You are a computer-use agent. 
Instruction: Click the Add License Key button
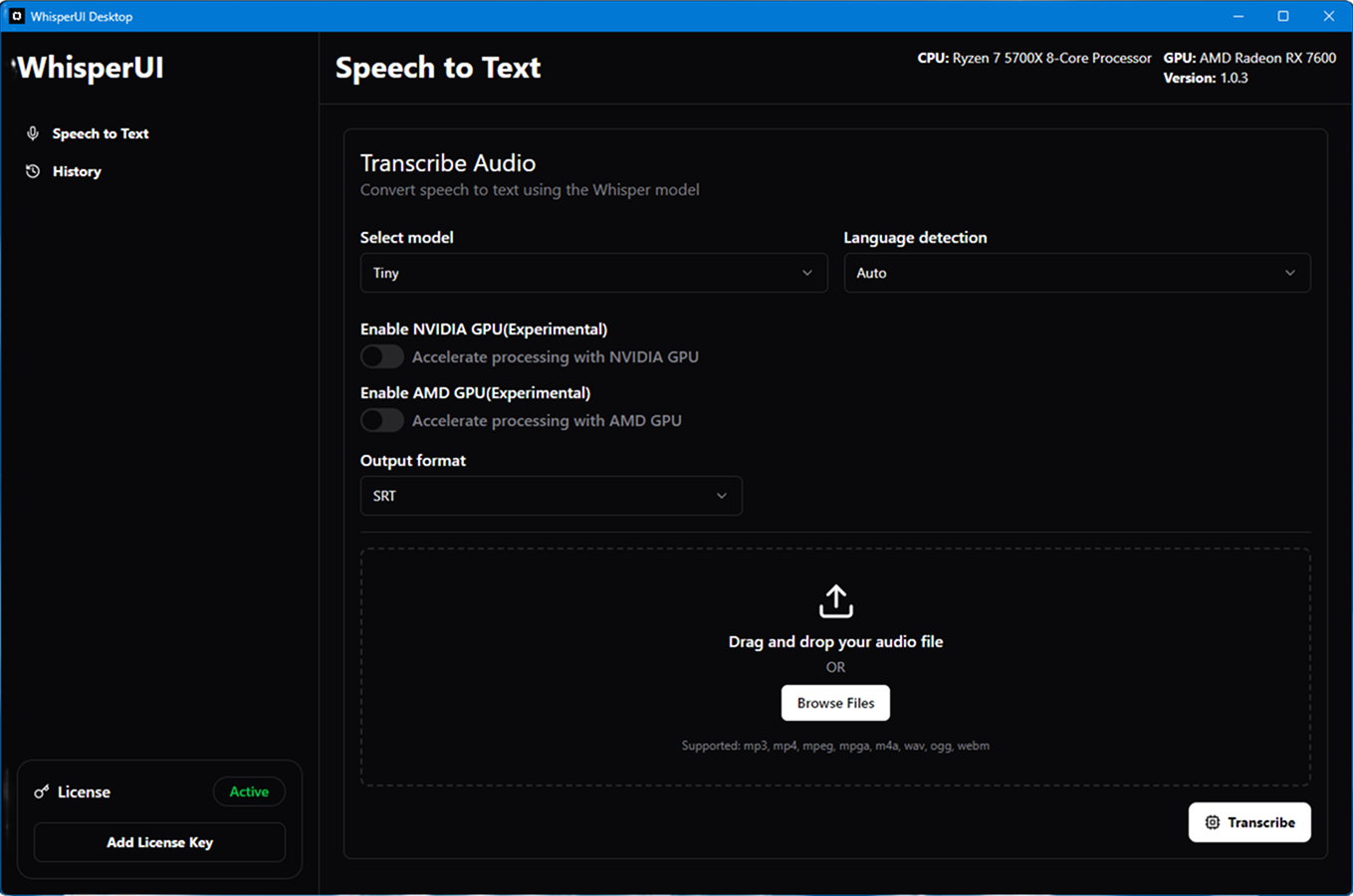click(x=159, y=842)
